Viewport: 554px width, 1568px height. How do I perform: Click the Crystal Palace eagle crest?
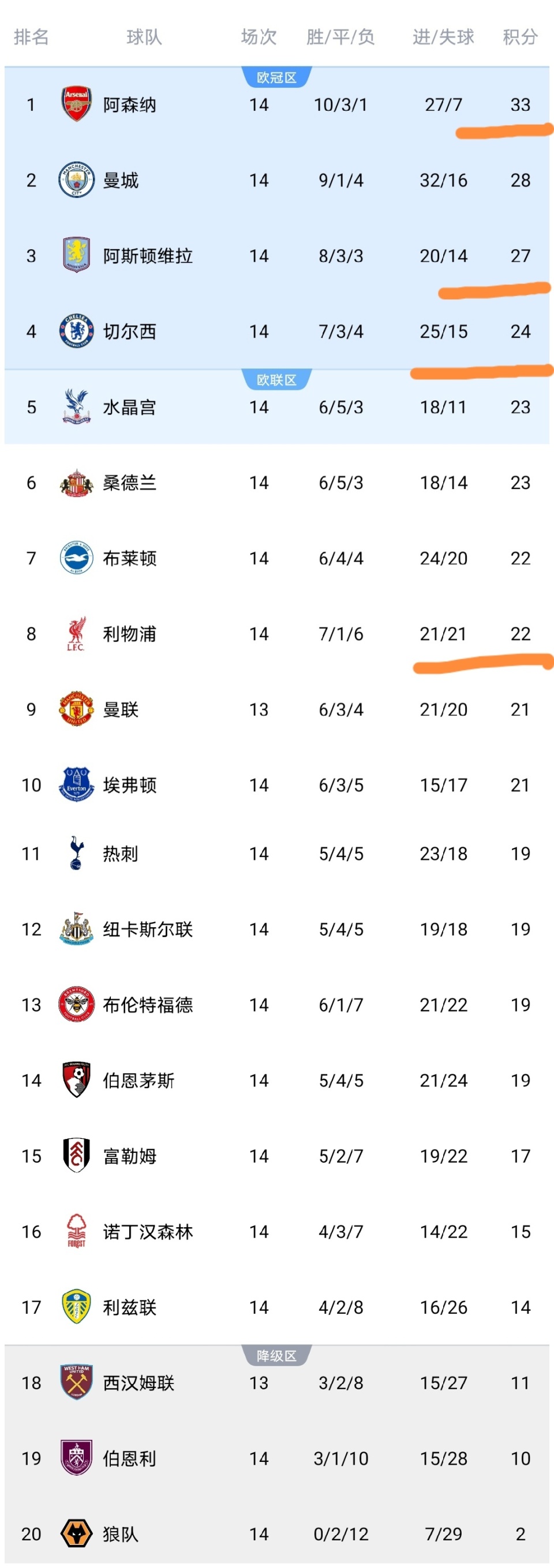[x=76, y=407]
